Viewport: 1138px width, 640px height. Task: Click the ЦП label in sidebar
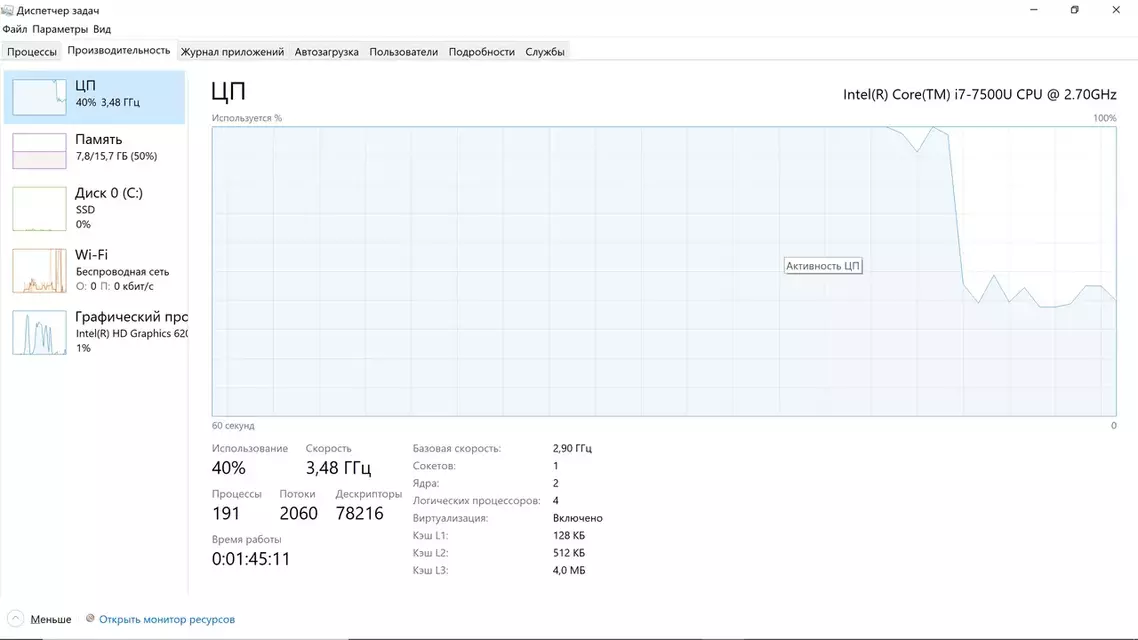[x=85, y=86]
